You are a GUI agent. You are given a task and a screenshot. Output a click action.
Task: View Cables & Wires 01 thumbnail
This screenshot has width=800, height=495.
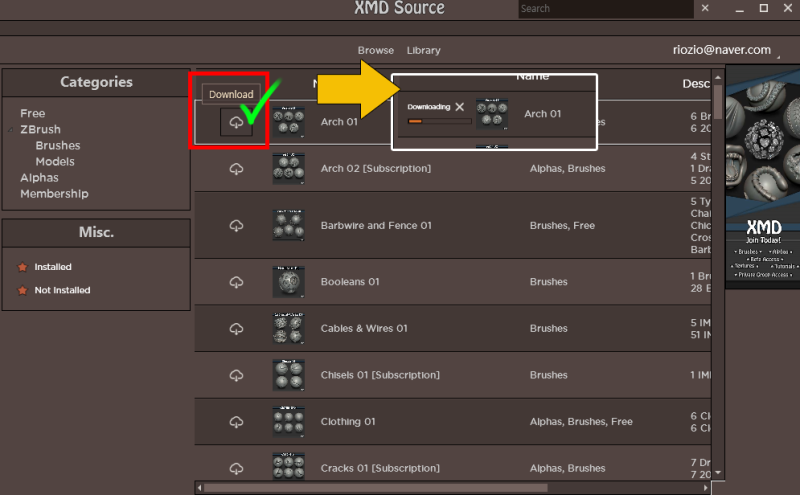(x=288, y=328)
